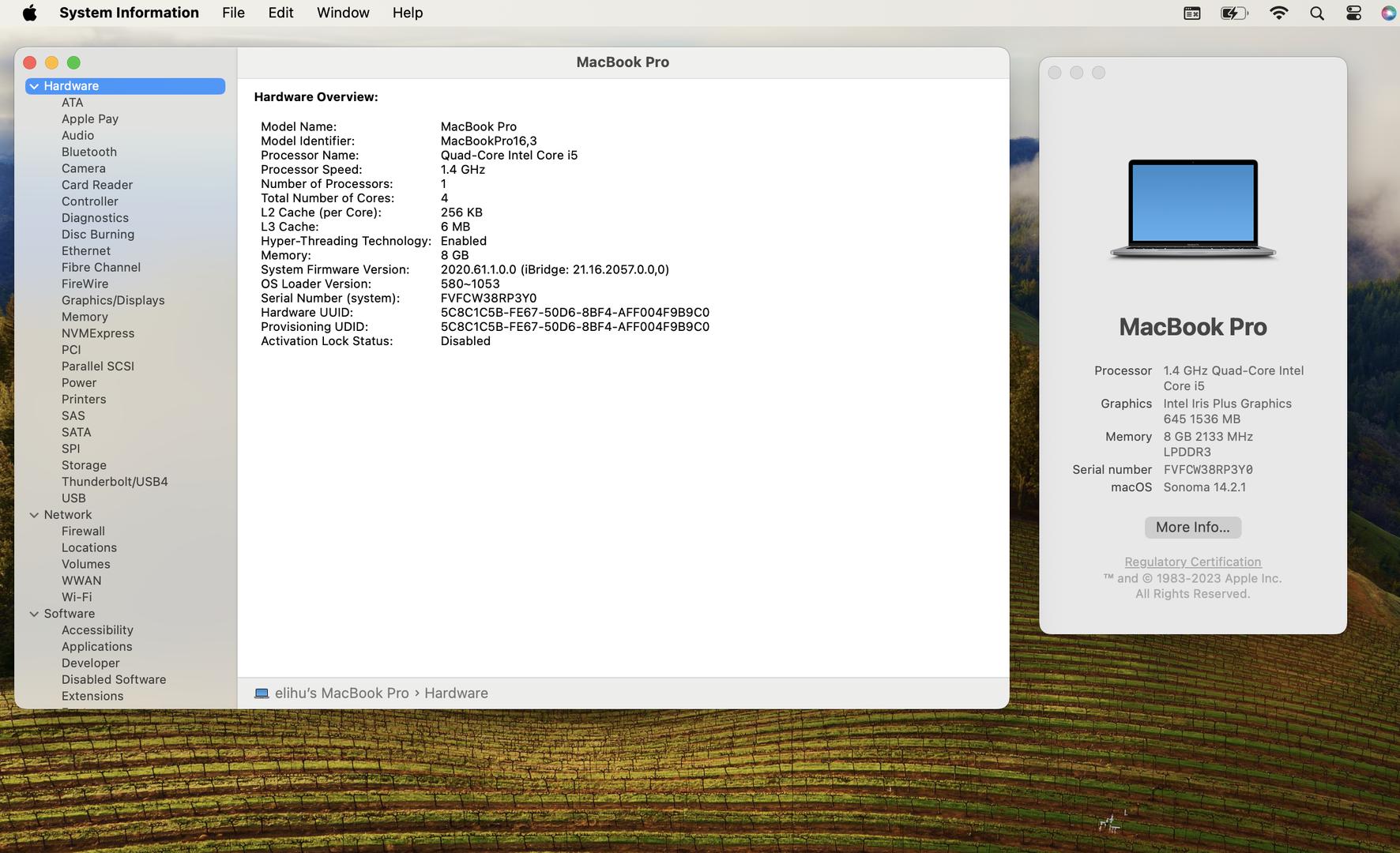This screenshot has width=1400, height=853.
Task: Select Fibre Channel in the sidebar
Action: [101, 268]
